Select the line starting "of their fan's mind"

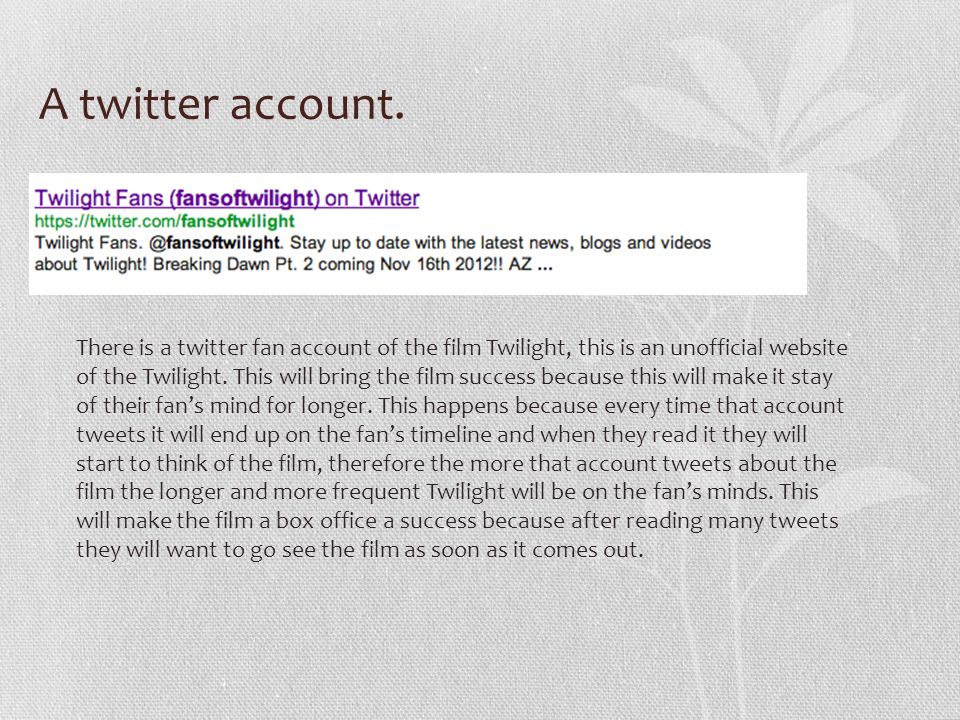(x=460, y=405)
